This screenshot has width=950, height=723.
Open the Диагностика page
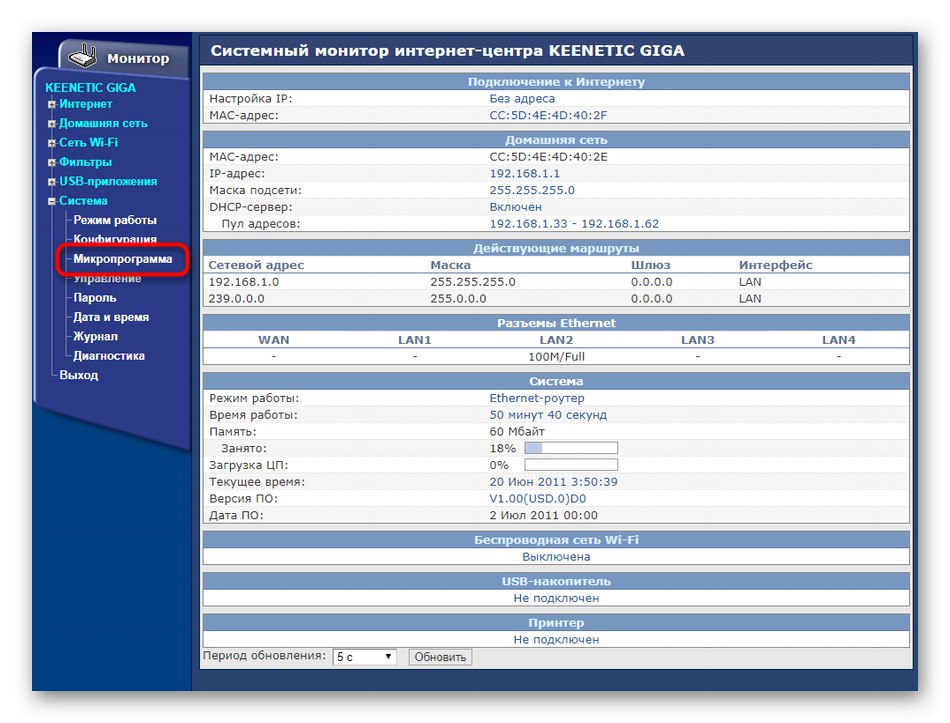[x=109, y=356]
